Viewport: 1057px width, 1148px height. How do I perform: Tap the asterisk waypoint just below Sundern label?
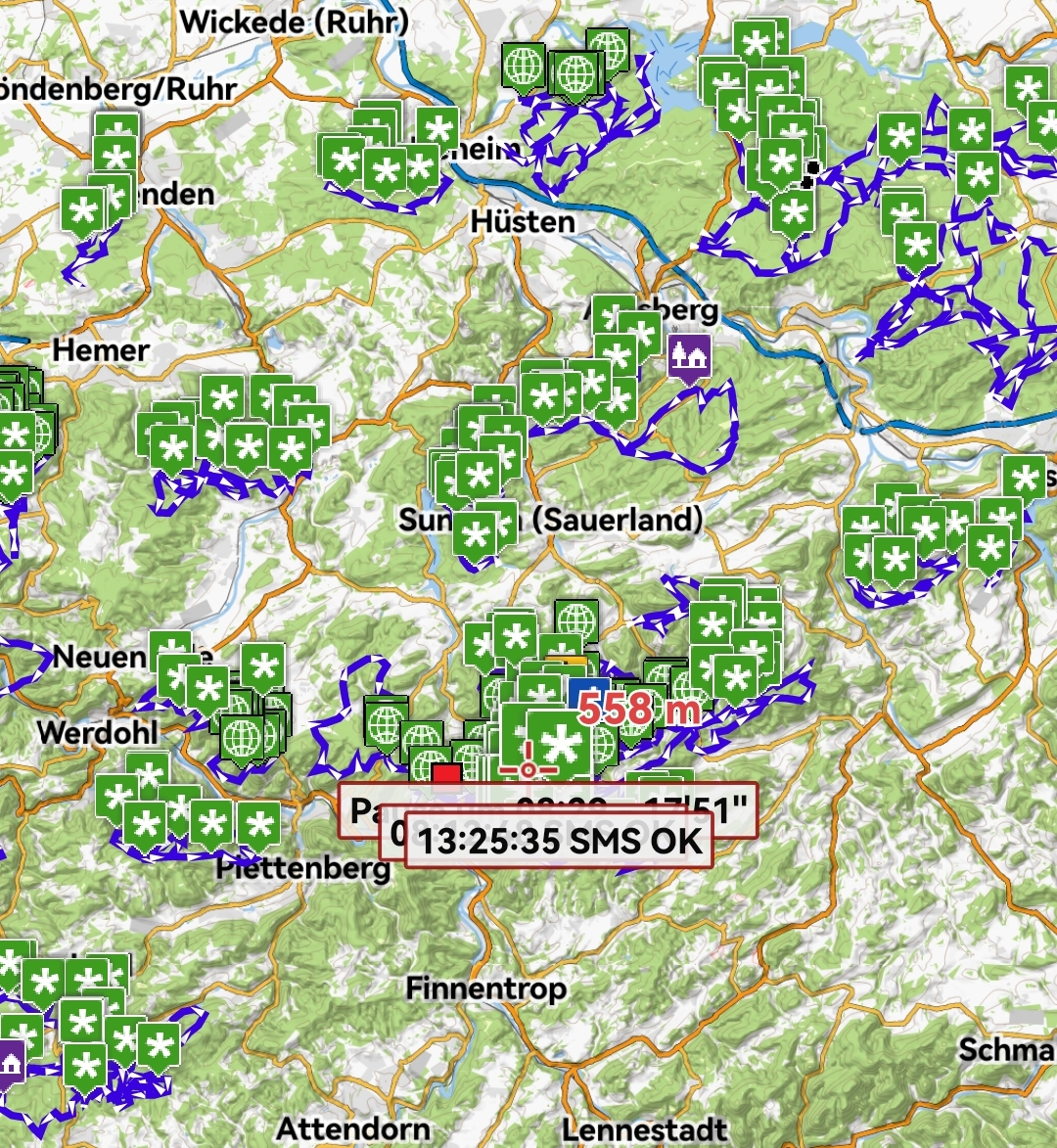point(476,537)
